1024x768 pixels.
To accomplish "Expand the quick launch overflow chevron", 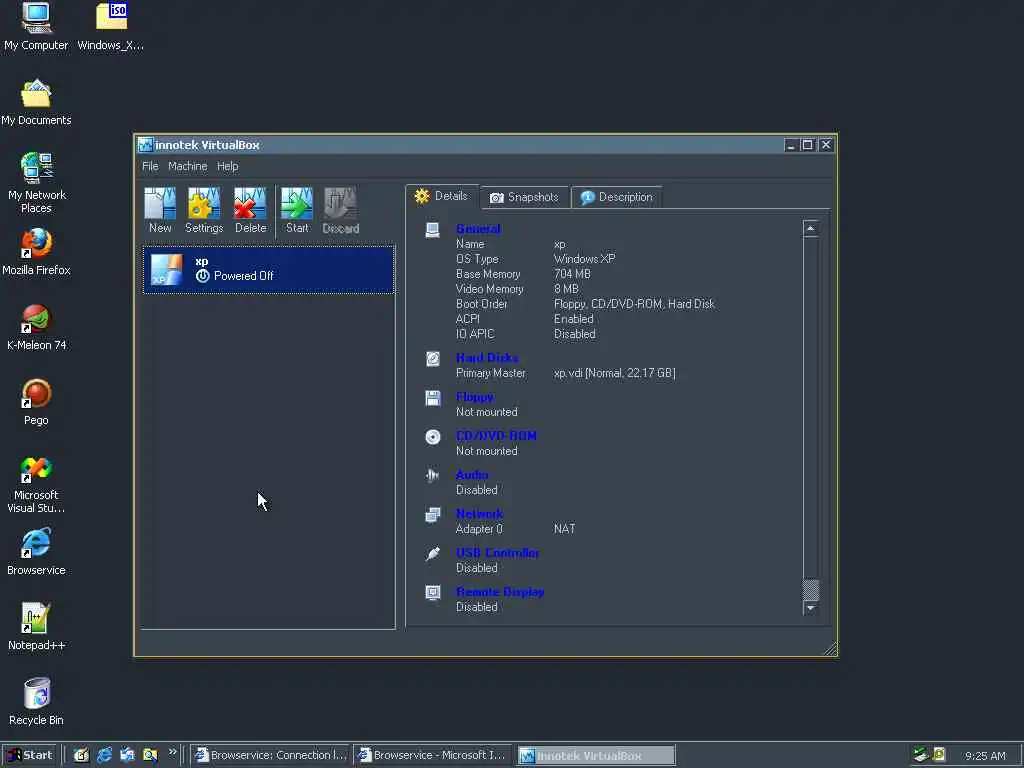I will [x=172, y=752].
